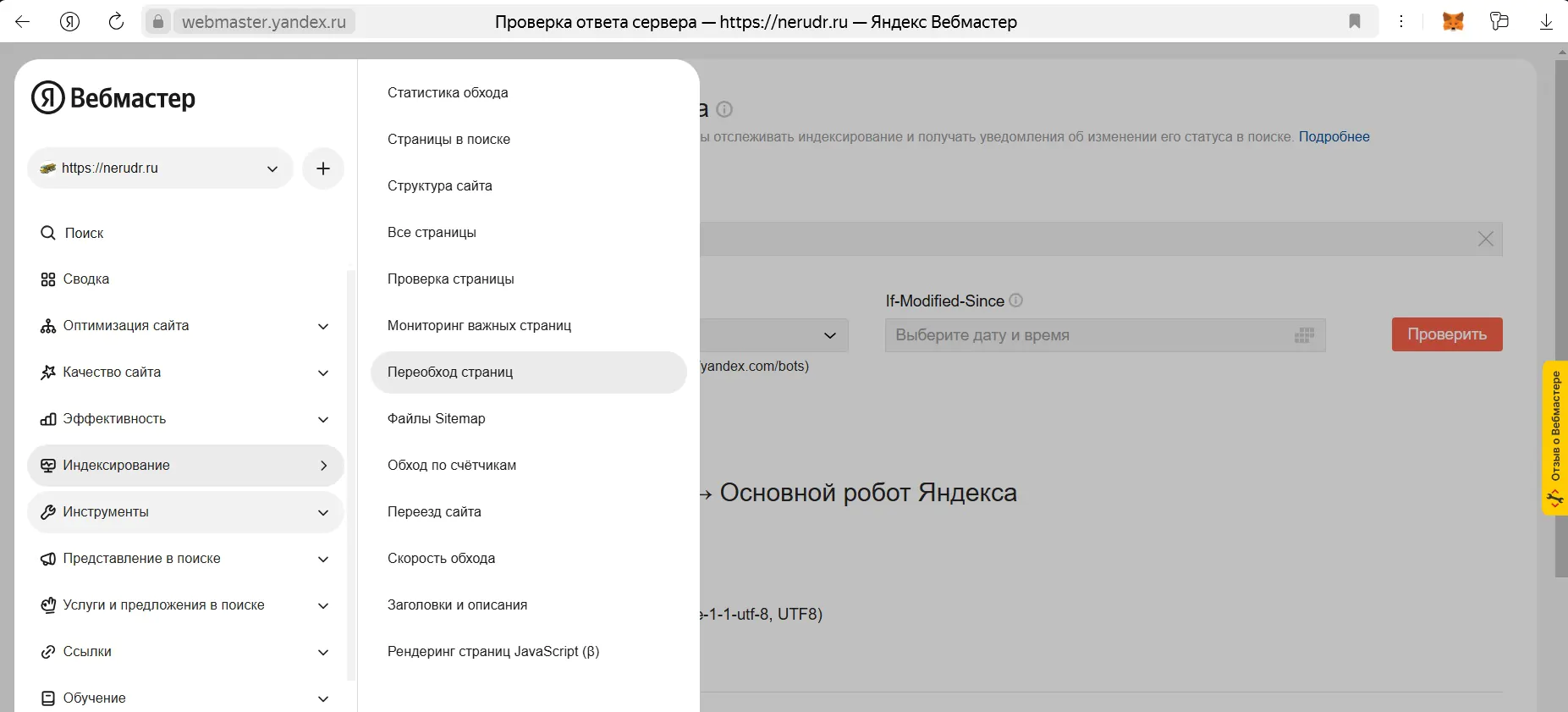Open calendar icon in If-Modified-Since field
Viewport: 1568px width, 712px height.
1304,335
